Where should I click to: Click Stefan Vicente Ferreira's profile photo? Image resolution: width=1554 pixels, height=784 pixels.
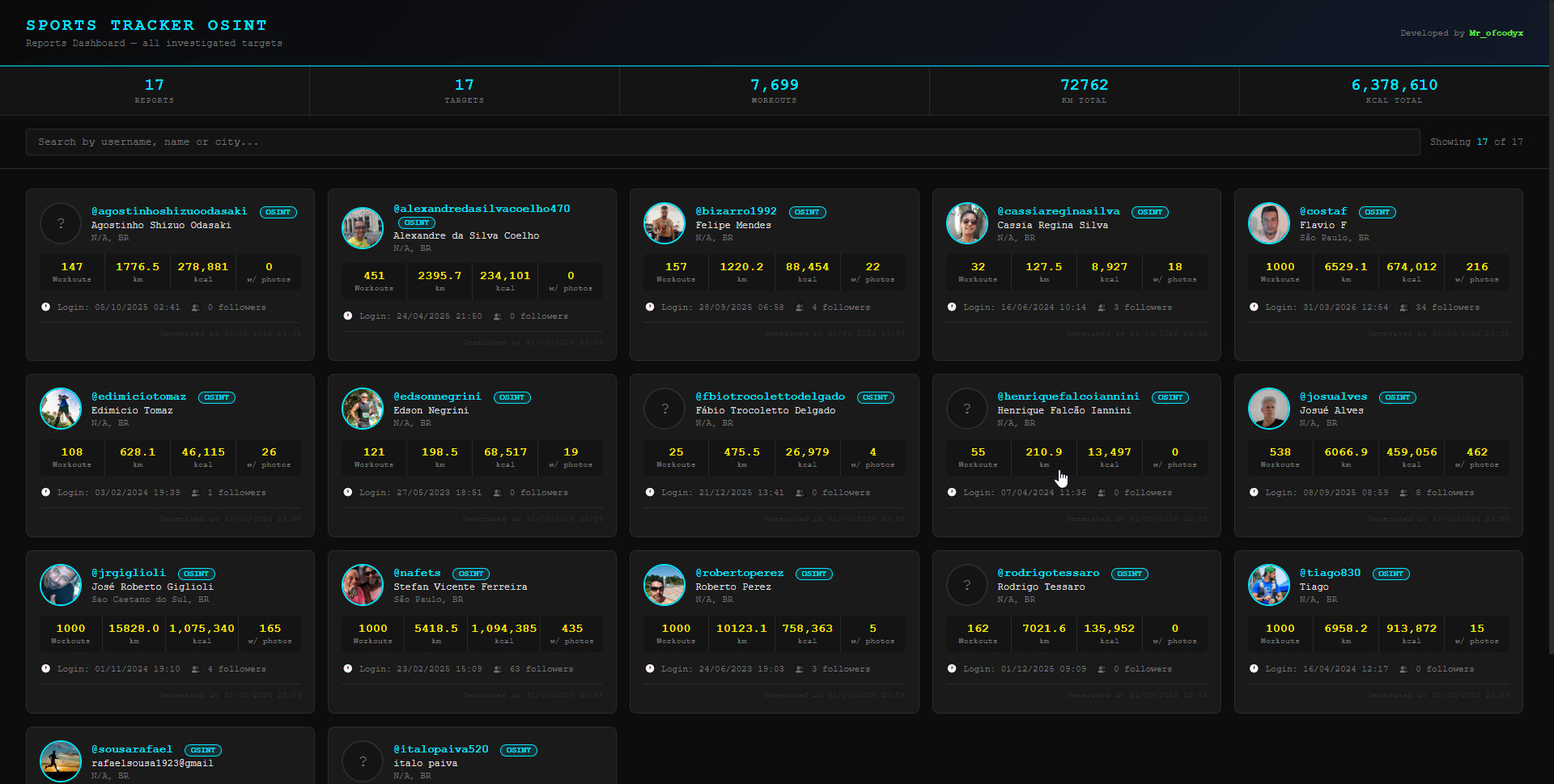363,585
